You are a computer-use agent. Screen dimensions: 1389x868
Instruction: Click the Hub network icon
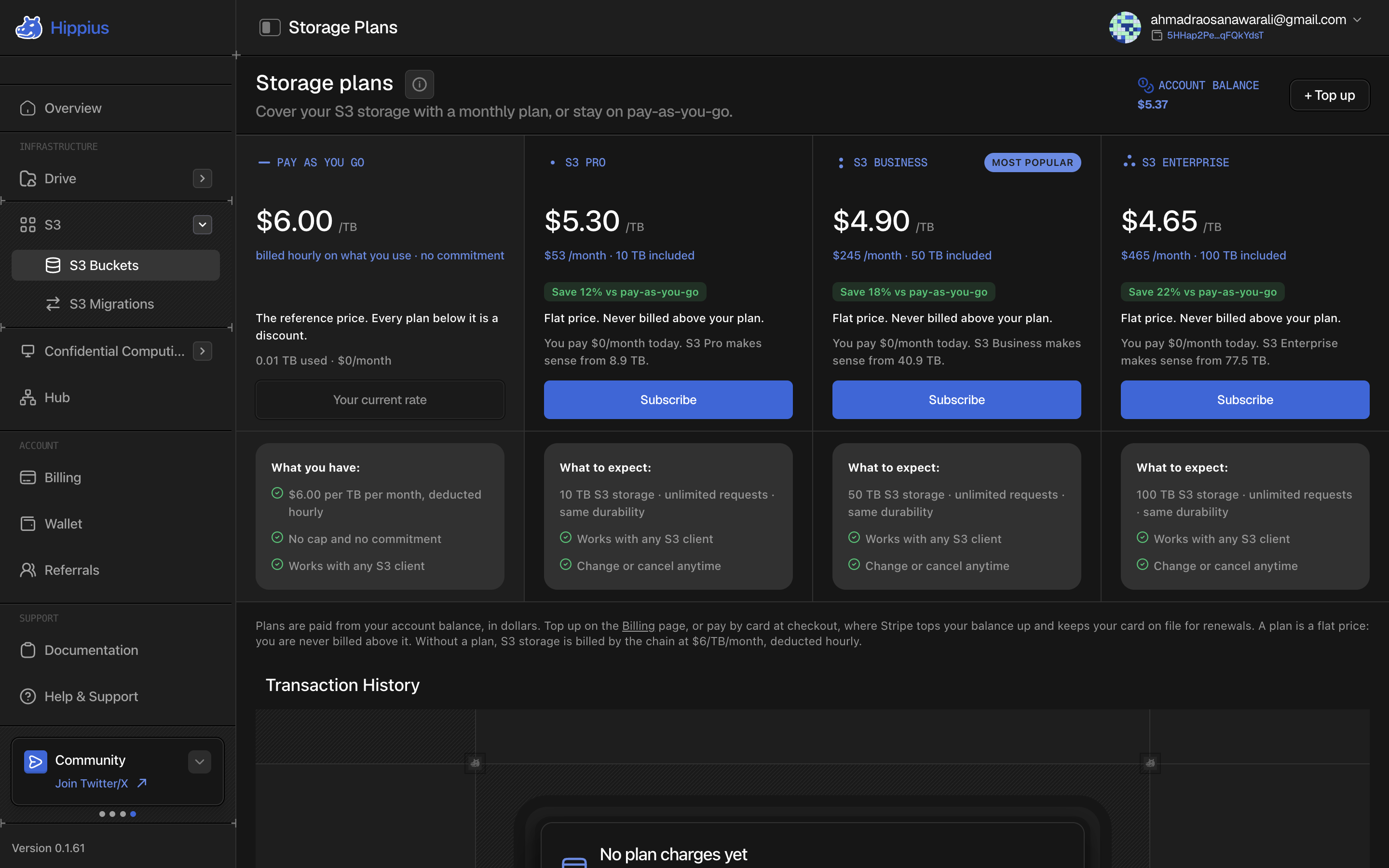coord(27,397)
